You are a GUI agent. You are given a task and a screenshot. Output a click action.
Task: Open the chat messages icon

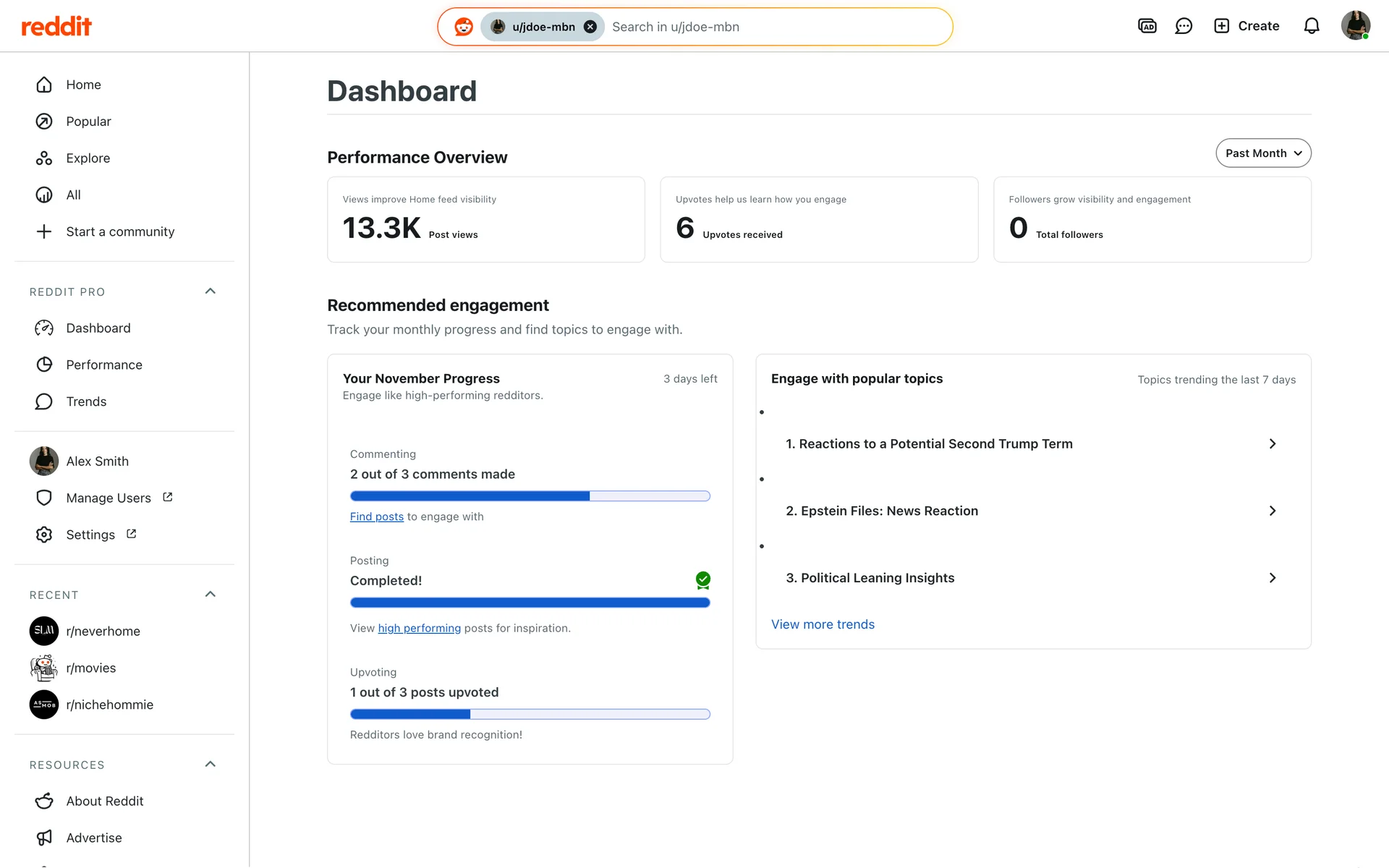(x=1184, y=27)
